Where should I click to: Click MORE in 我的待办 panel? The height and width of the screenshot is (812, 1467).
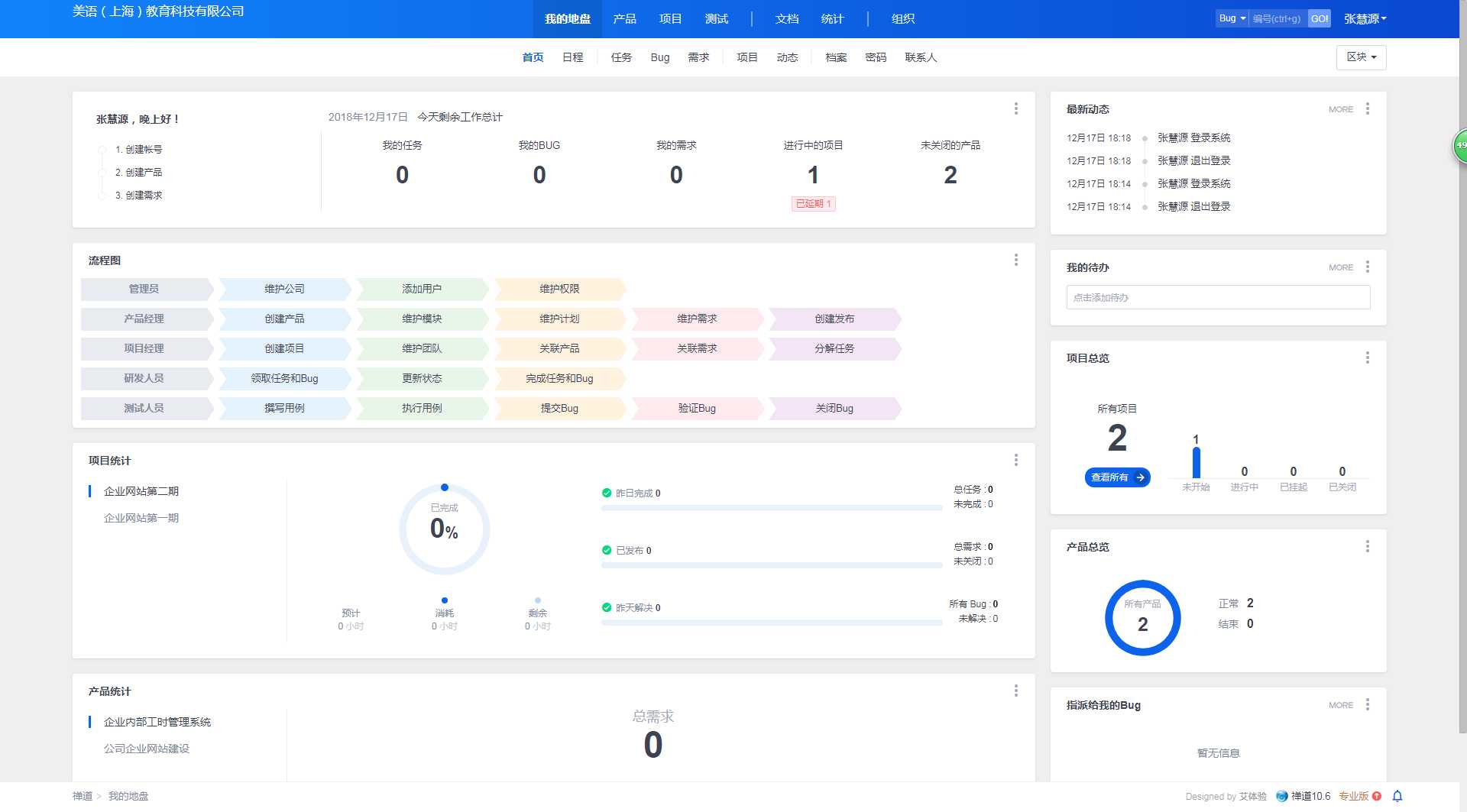pyautogui.click(x=1340, y=267)
